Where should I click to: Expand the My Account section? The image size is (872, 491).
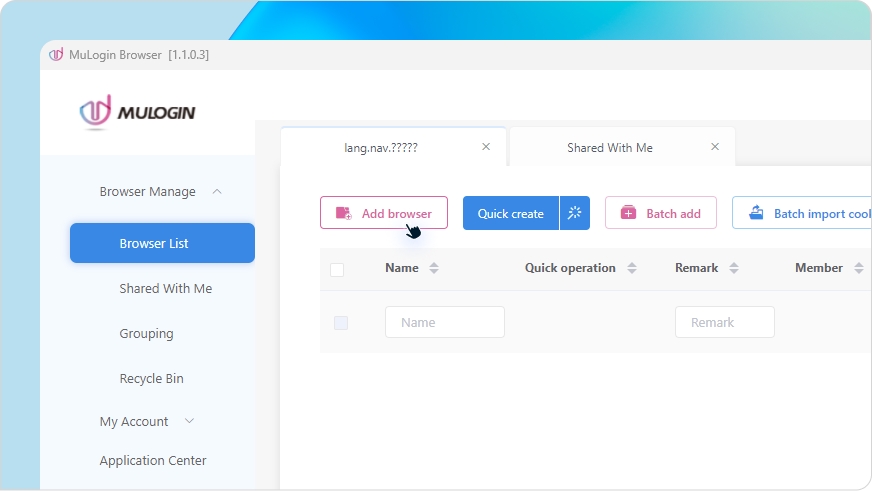[x=190, y=422]
